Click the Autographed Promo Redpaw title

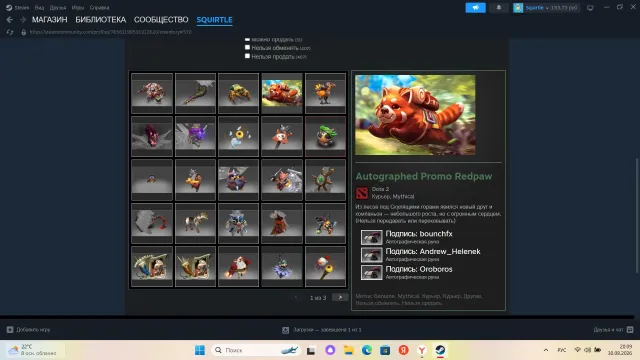[x=424, y=176]
